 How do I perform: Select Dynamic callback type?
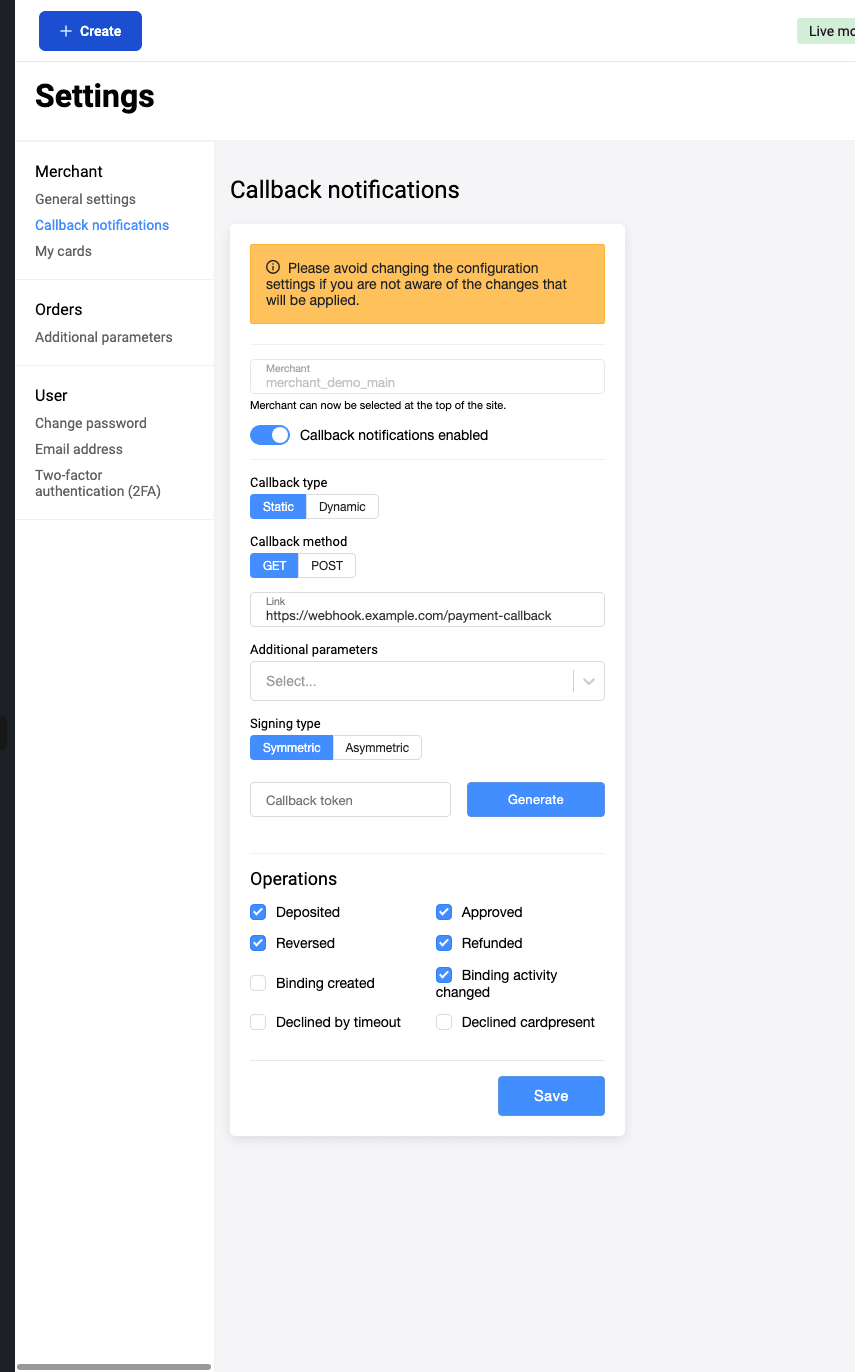[x=342, y=507]
